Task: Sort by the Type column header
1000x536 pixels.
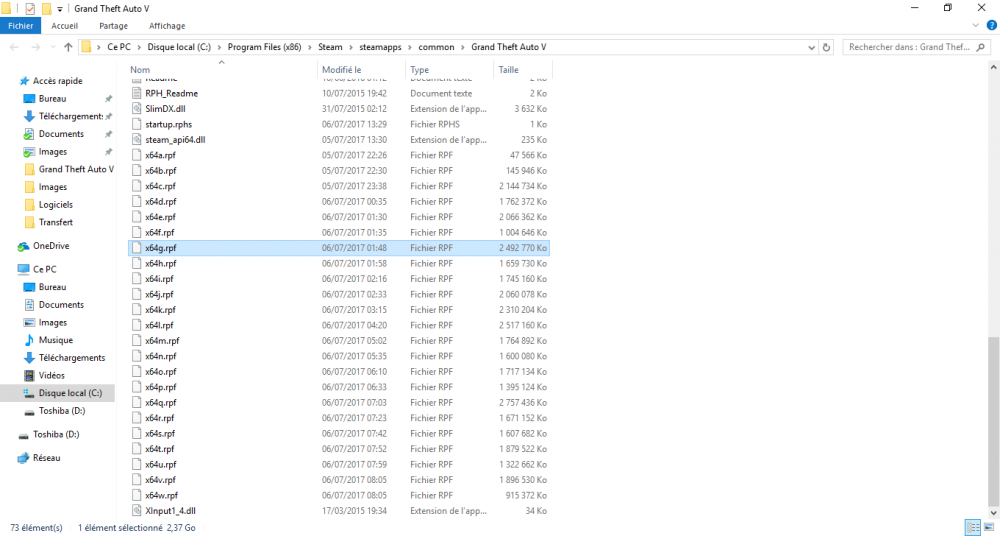Action: click(x=420, y=70)
